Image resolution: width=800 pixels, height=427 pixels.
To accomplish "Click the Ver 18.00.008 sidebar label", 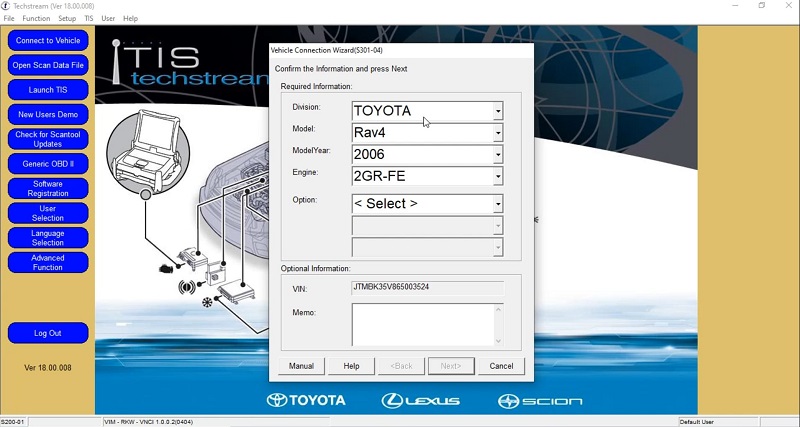I will coord(48,368).
